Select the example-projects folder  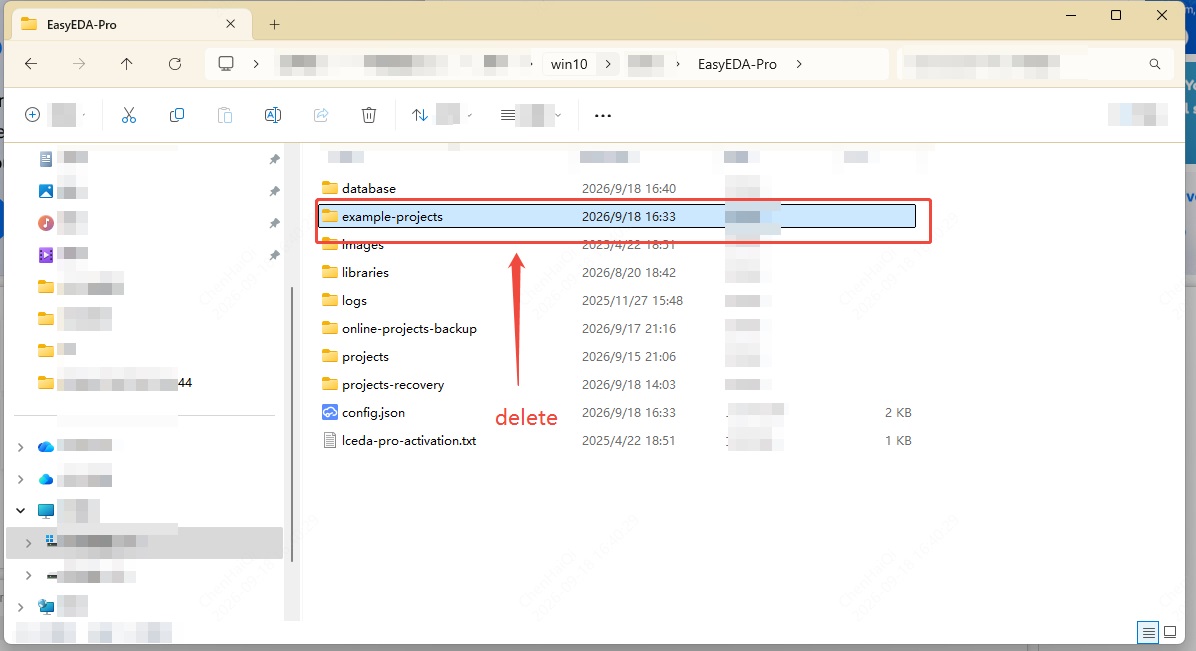[x=617, y=217]
